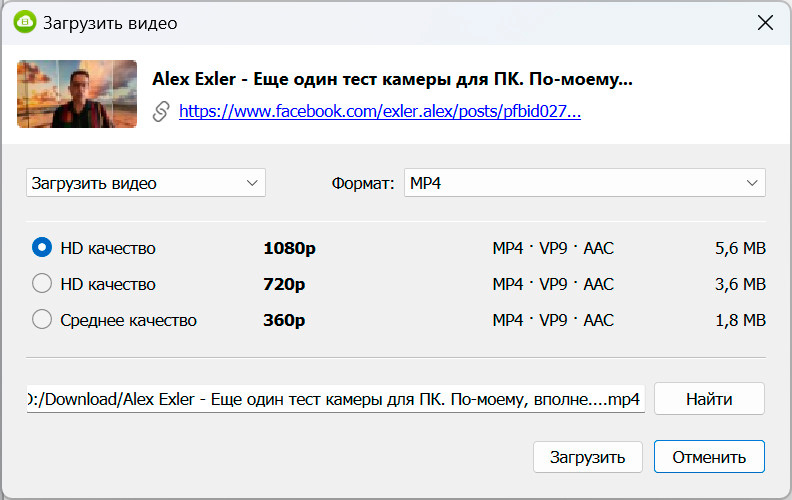Click the green cloud app icon in title bar
This screenshot has width=792, height=500.
click(x=23, y=22)
